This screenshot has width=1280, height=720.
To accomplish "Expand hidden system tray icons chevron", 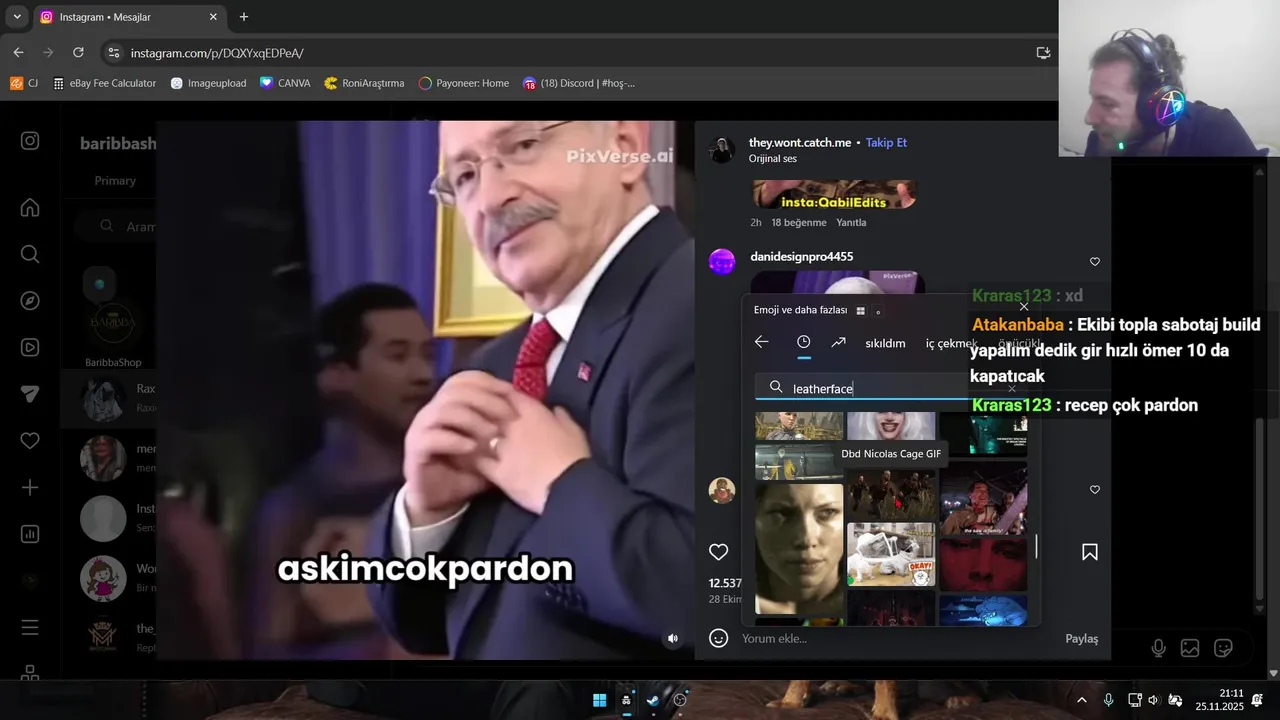I will point(1081,700).
